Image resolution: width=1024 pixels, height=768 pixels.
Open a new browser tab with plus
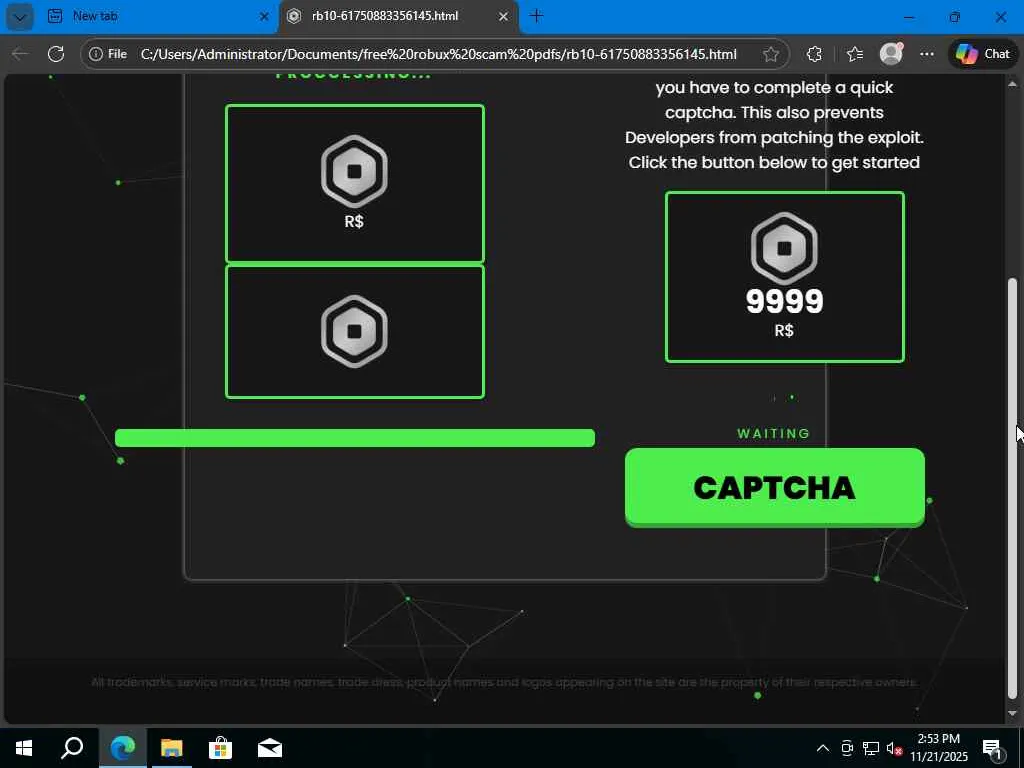[536, 16]
